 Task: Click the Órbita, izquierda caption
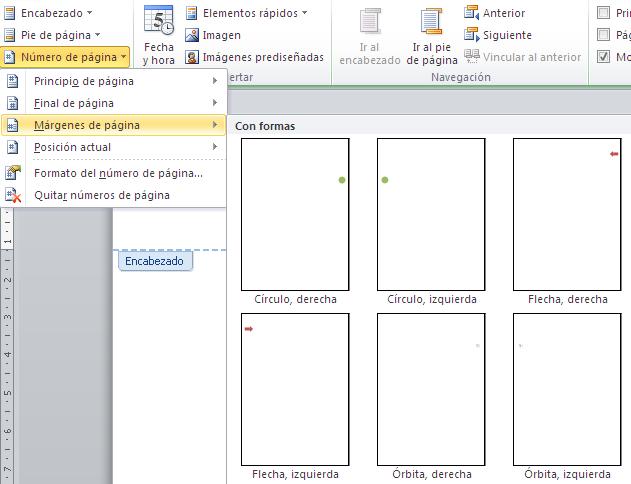point(567,474)
